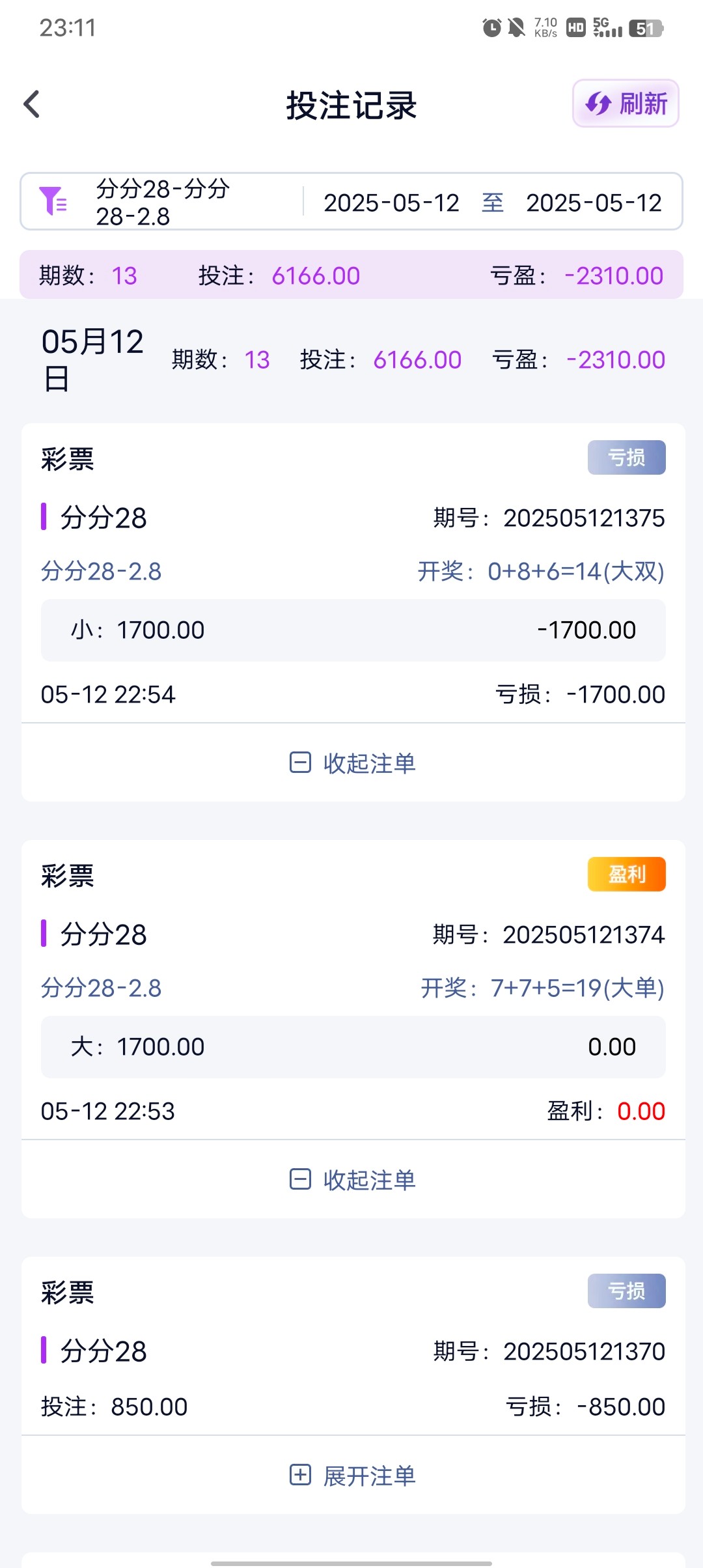Tap the back arrow icon

32,104
